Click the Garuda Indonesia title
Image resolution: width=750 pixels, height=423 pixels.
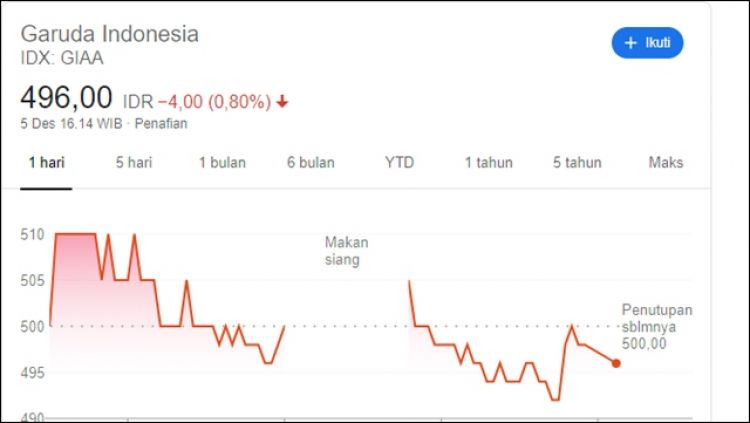click(x=110, y=33)
